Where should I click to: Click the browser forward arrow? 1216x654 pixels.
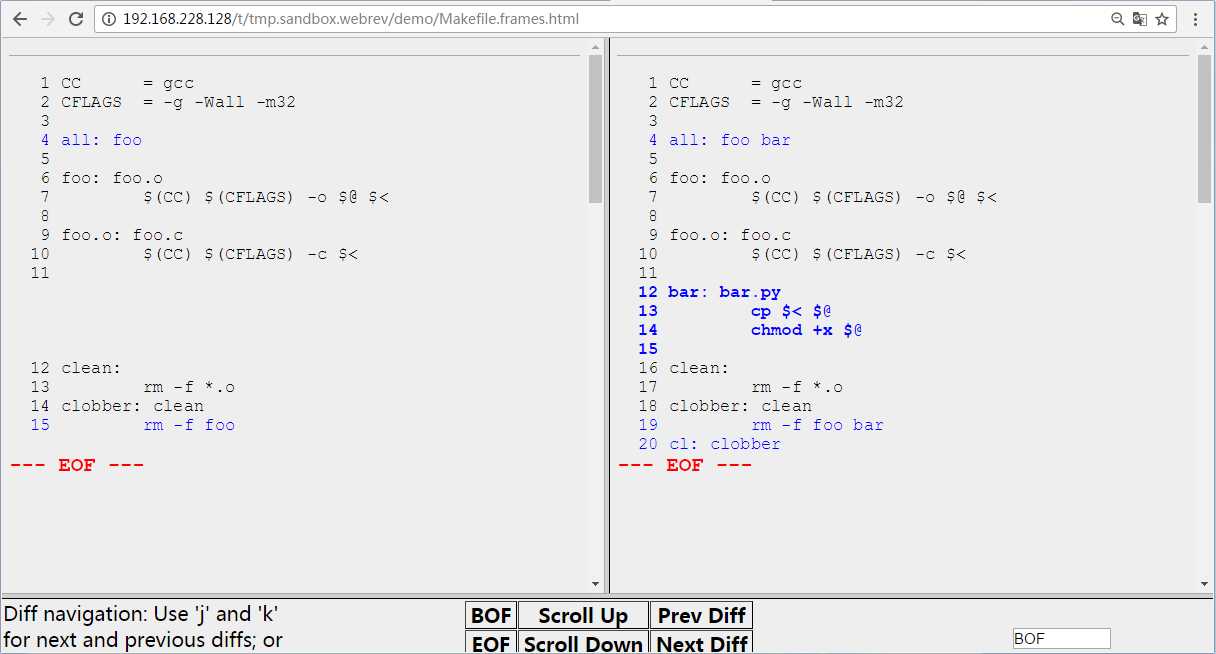point(48,19)
